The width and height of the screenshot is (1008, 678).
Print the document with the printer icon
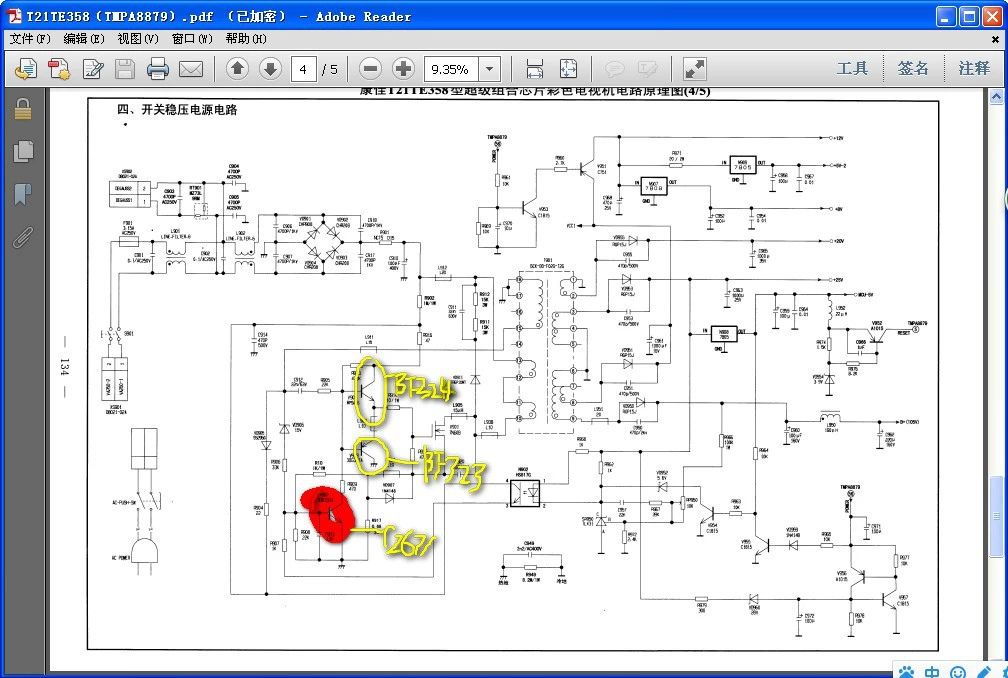(158, 69)
